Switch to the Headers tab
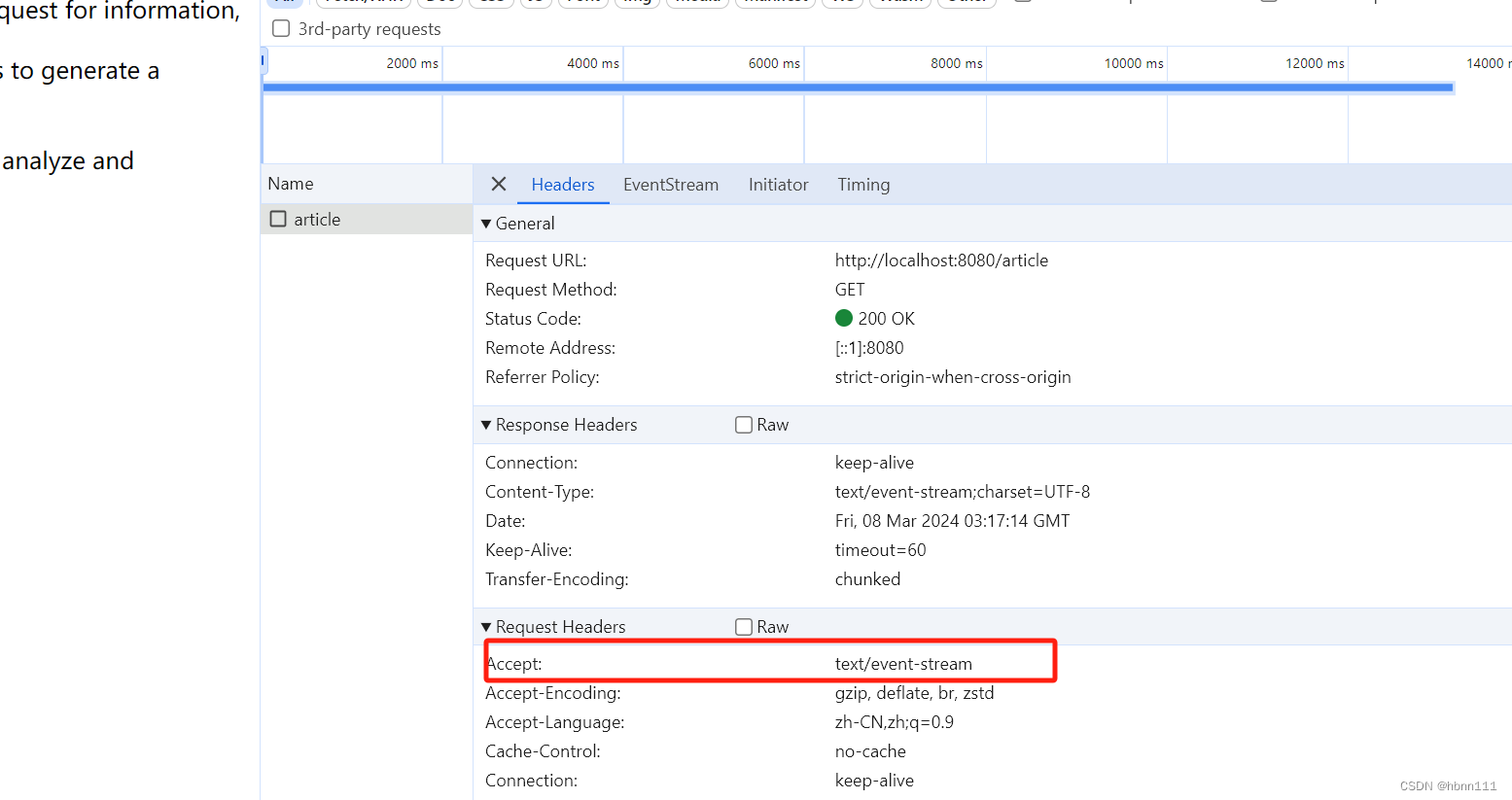Screen dimensions: 1512x800 coord(563,185)
